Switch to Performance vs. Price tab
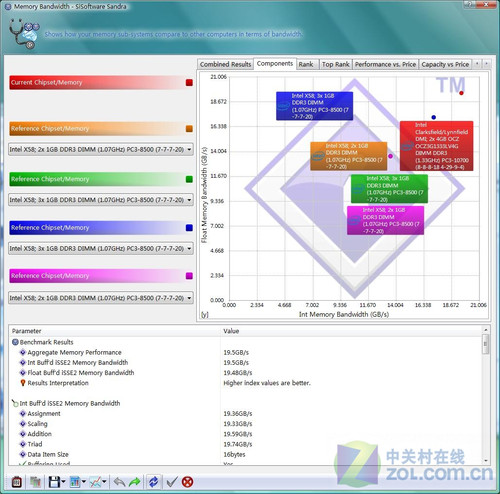 (385, 64)
